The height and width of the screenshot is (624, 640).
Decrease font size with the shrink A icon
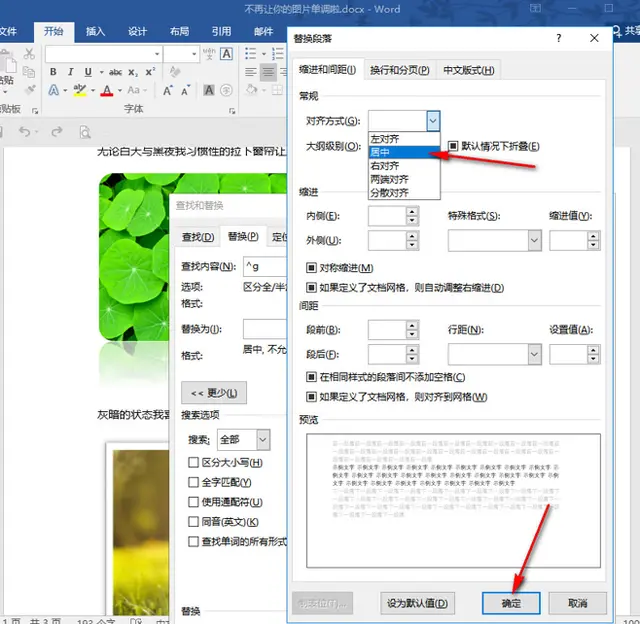[x=186, y=91]
